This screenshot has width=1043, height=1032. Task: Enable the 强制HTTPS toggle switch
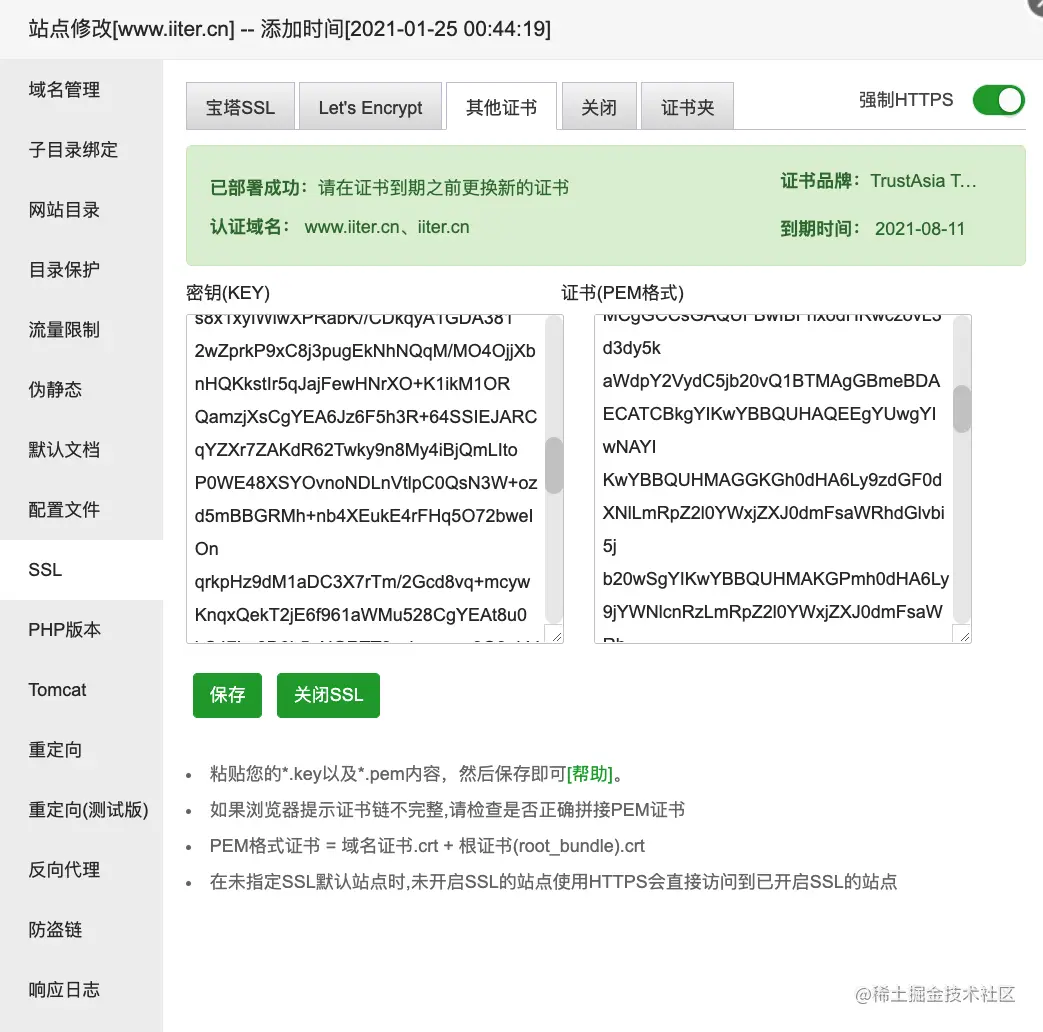[x=997, y=100]
